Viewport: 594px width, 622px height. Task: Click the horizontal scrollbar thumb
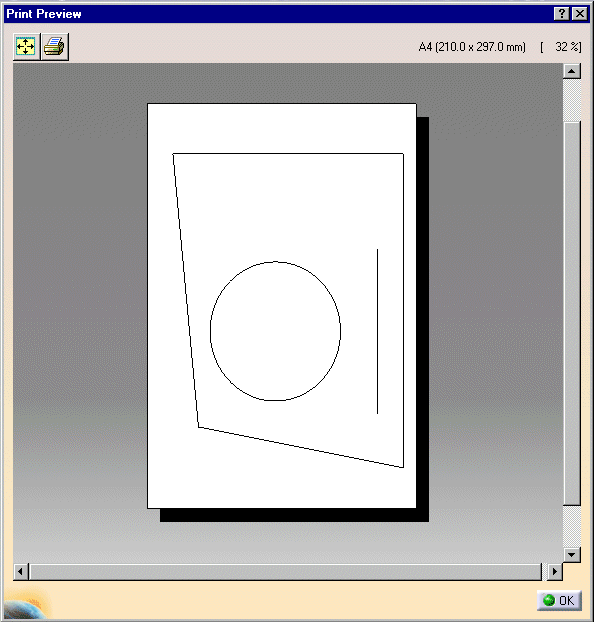tap(286, 572)
